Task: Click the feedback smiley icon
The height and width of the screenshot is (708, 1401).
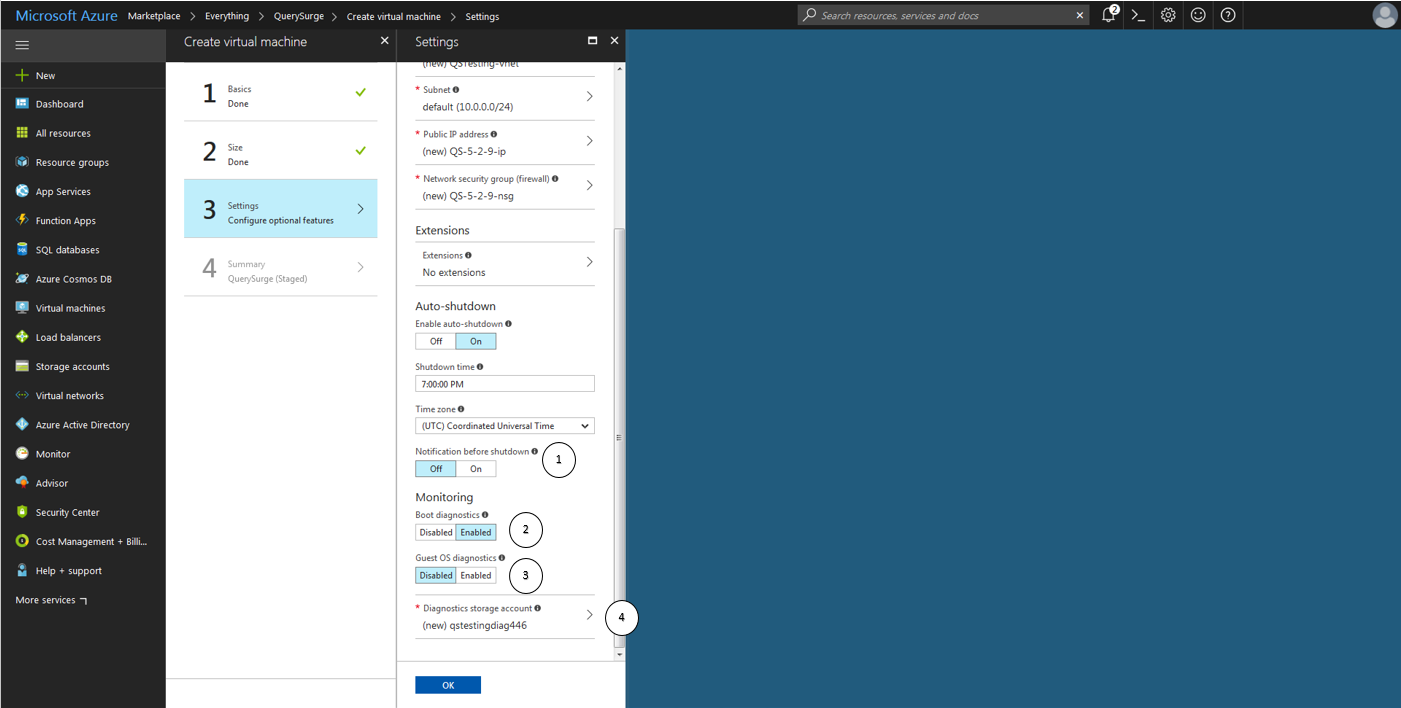Action: [x=1198, y=15]
